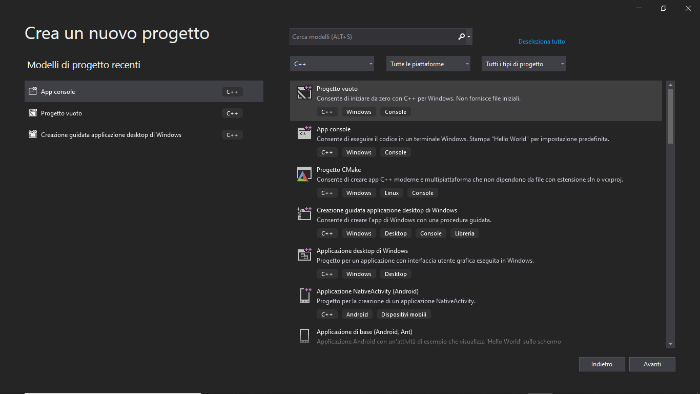Viewport: 700px width, 394px height.
Task: Select Applicazione di base (Android, Ant) title
Action: point(364,332)
